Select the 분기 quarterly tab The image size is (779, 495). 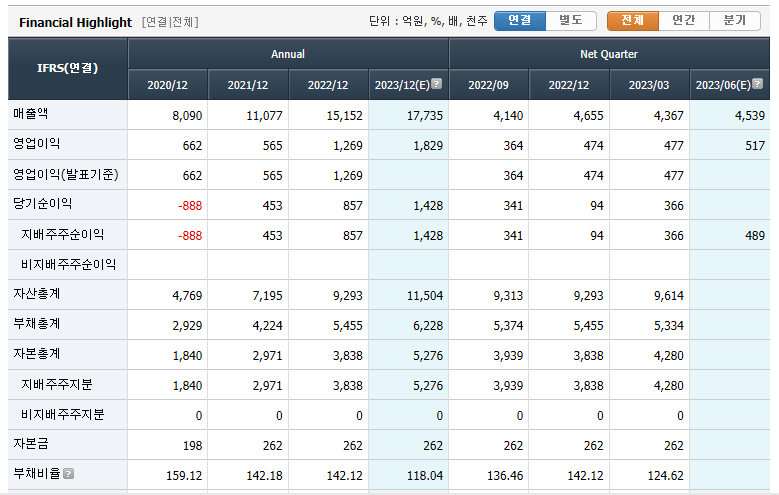point(735,21)
